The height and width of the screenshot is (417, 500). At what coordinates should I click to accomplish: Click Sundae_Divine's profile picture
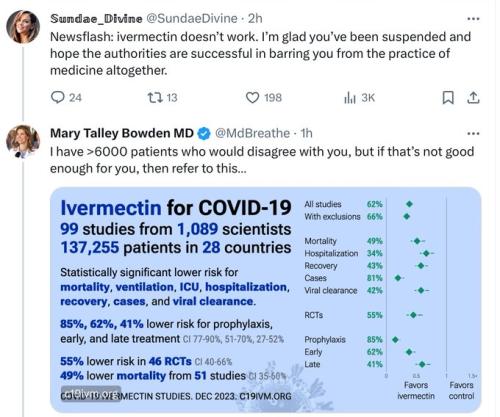tap(23, 27)
